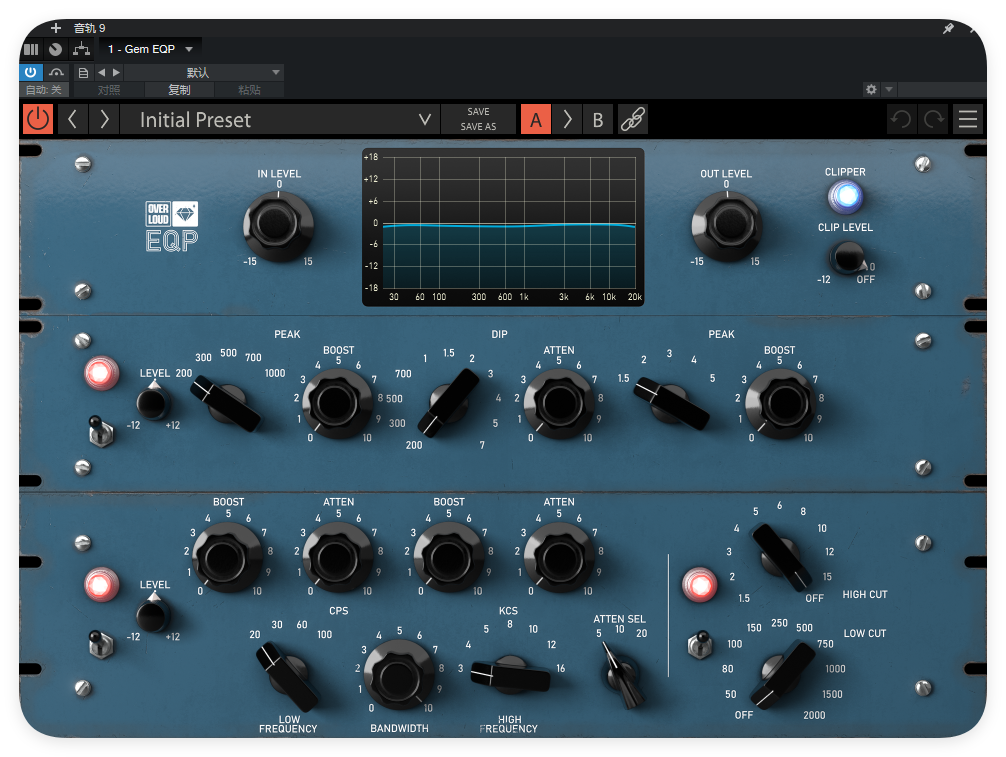The image size is (1006, 757).
Task: Undo last change in plugin
Action: (901, 119)
